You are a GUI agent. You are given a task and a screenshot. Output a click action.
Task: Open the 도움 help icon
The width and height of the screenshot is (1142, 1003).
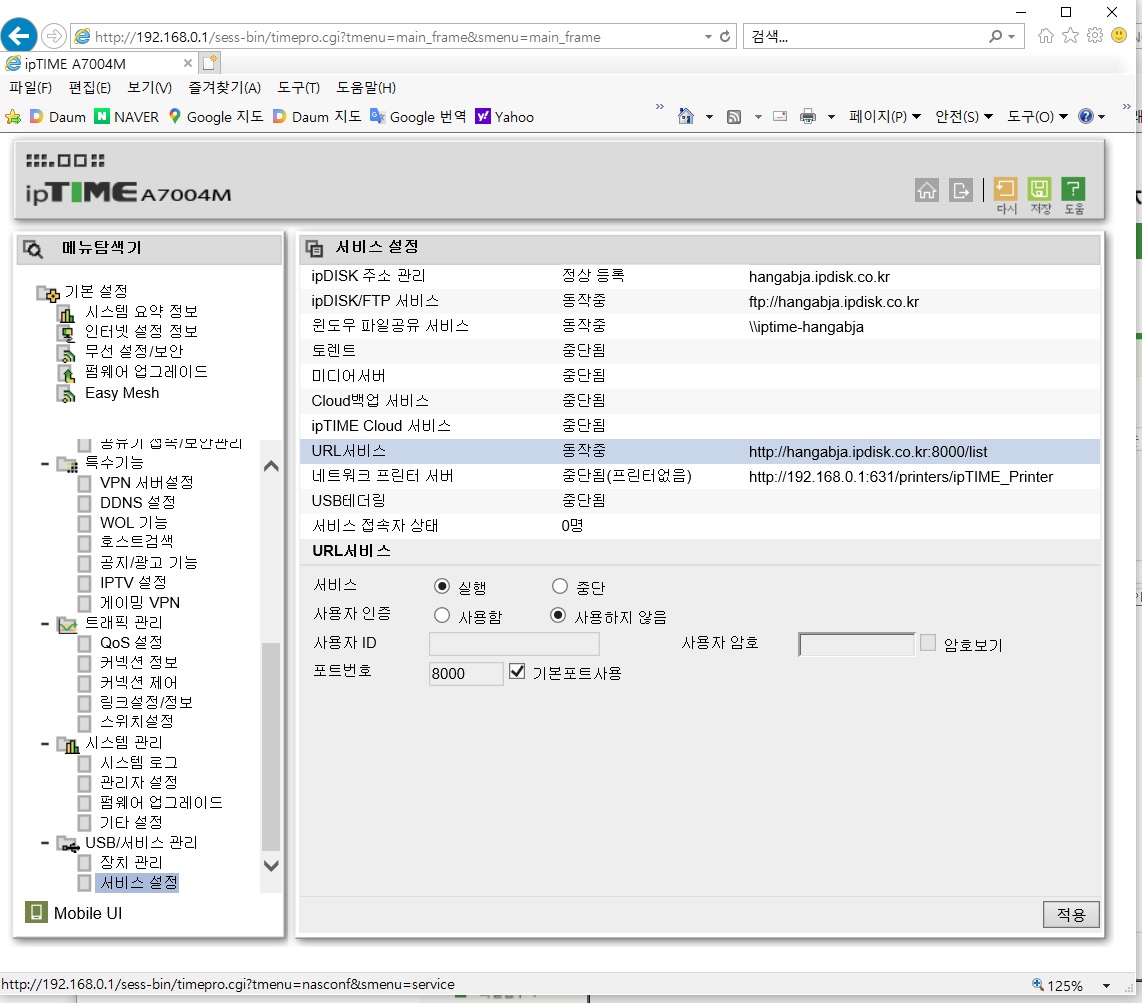pyautogui.click(x=1073, y=189)
